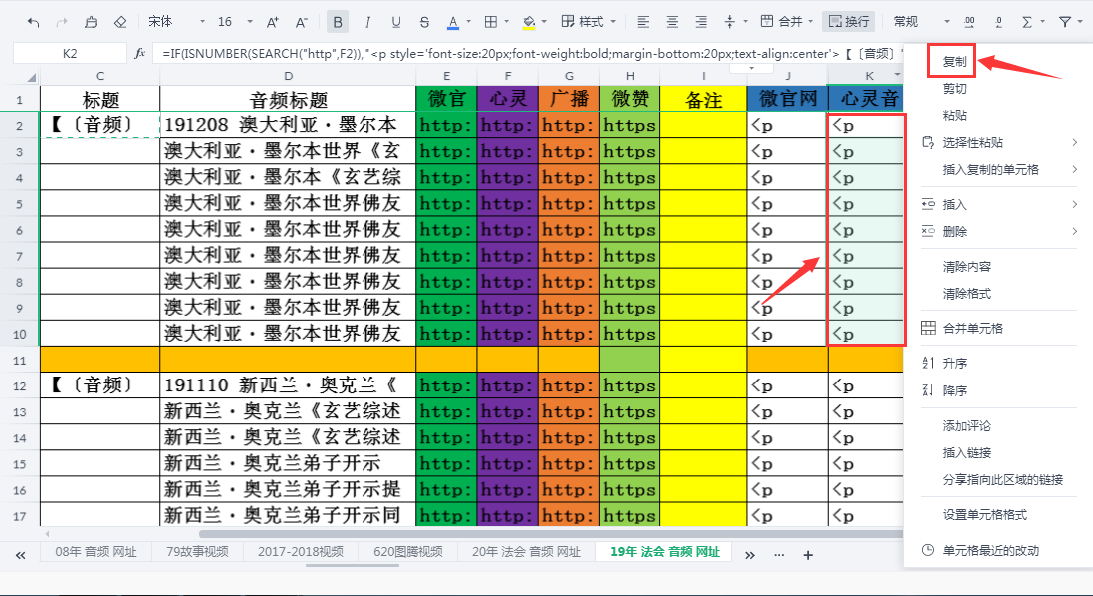Image resolution: width=1093 pixels, height=596 pixels.
Task: Switch to the 2017-2018视频 sheet tab
Action: 300,551
